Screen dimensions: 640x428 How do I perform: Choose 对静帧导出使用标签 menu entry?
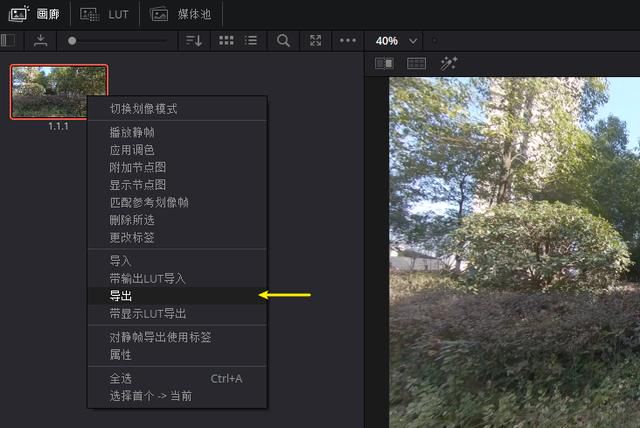click(x=178, y=337)
